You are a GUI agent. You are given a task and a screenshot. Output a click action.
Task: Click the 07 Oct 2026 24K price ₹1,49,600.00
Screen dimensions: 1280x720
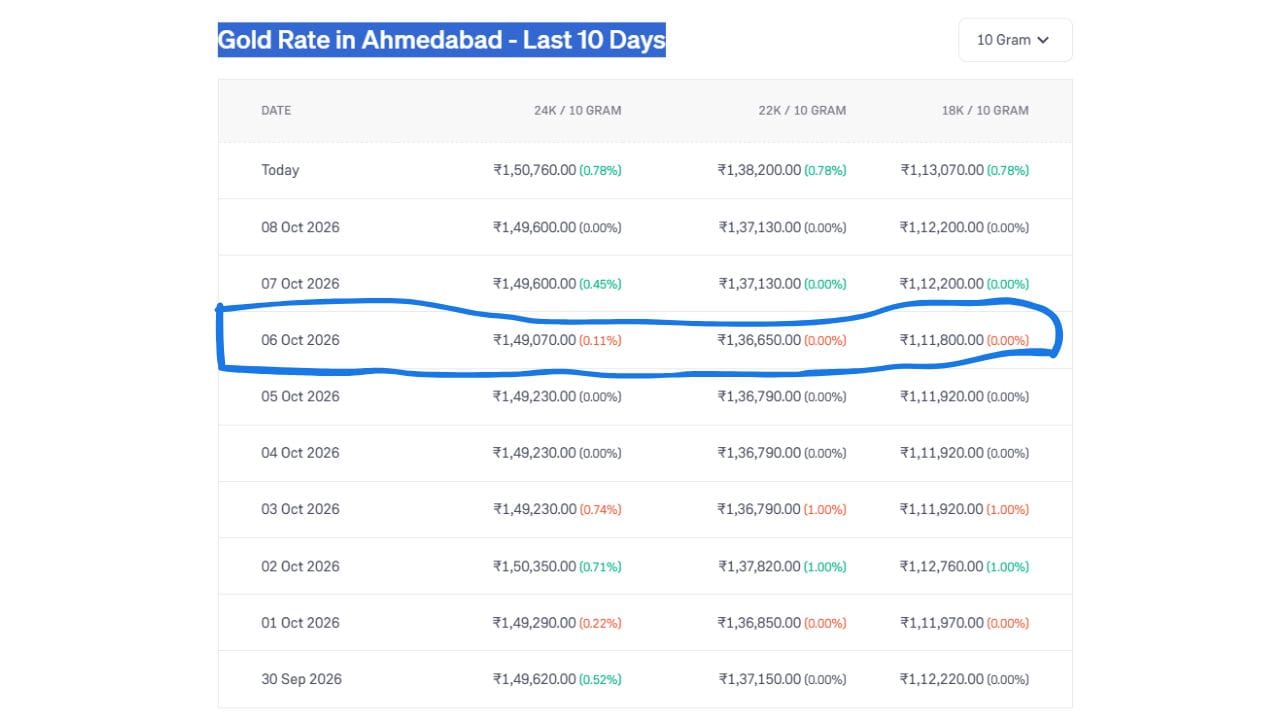point(534,284)
